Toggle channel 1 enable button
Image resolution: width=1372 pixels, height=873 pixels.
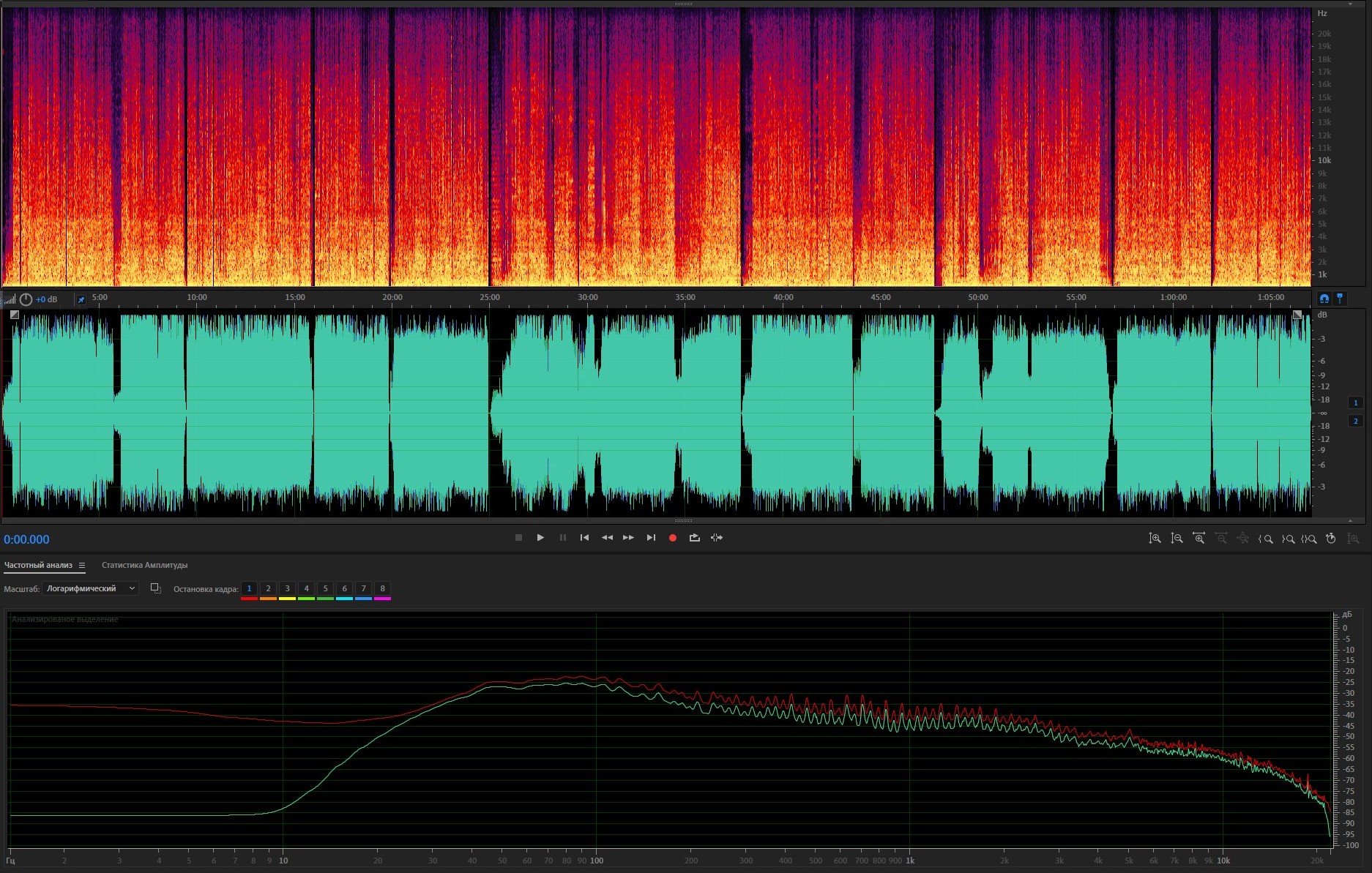point(1355,402)
